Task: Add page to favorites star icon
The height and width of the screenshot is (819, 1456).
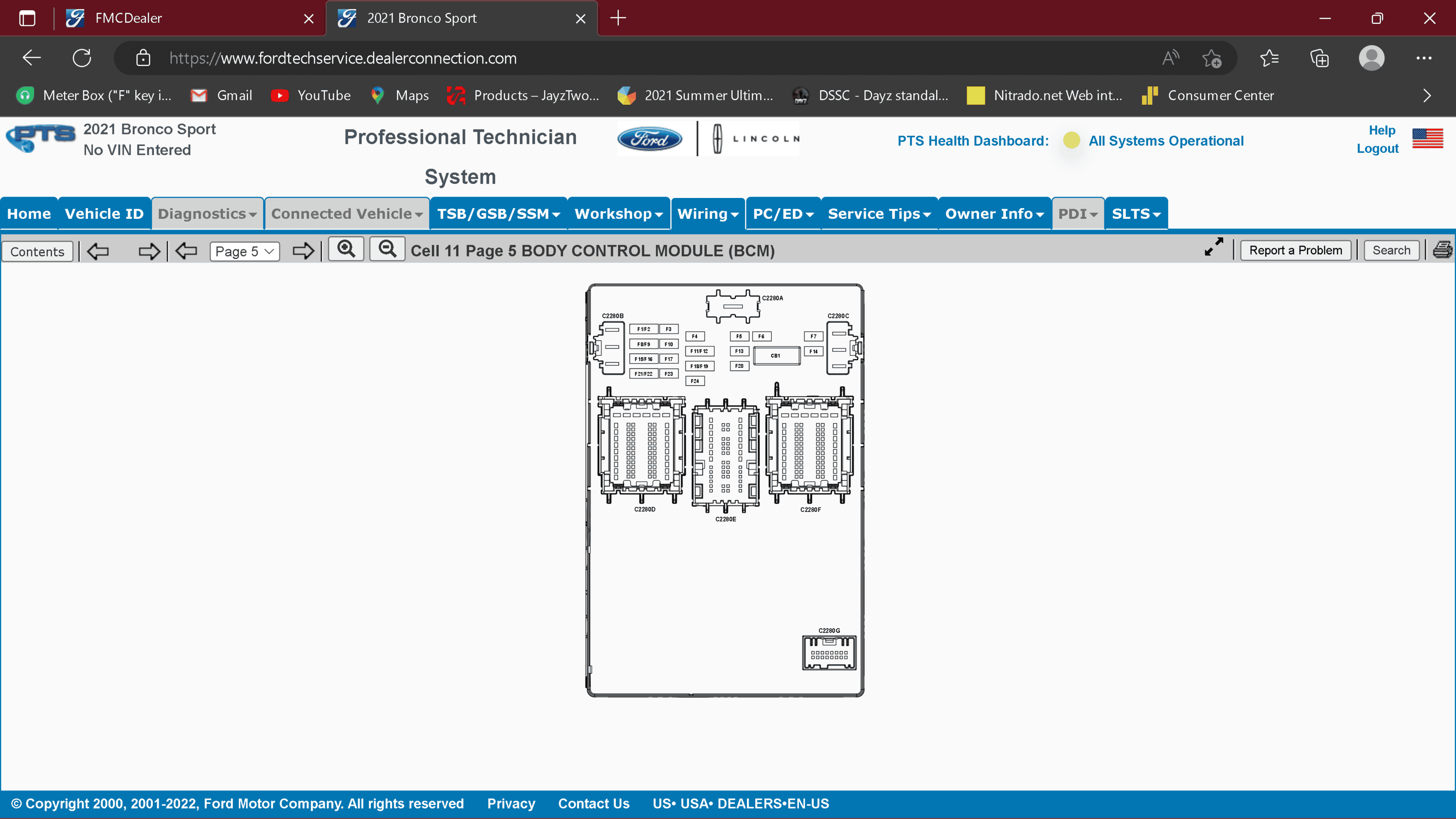Action: 1211,58
